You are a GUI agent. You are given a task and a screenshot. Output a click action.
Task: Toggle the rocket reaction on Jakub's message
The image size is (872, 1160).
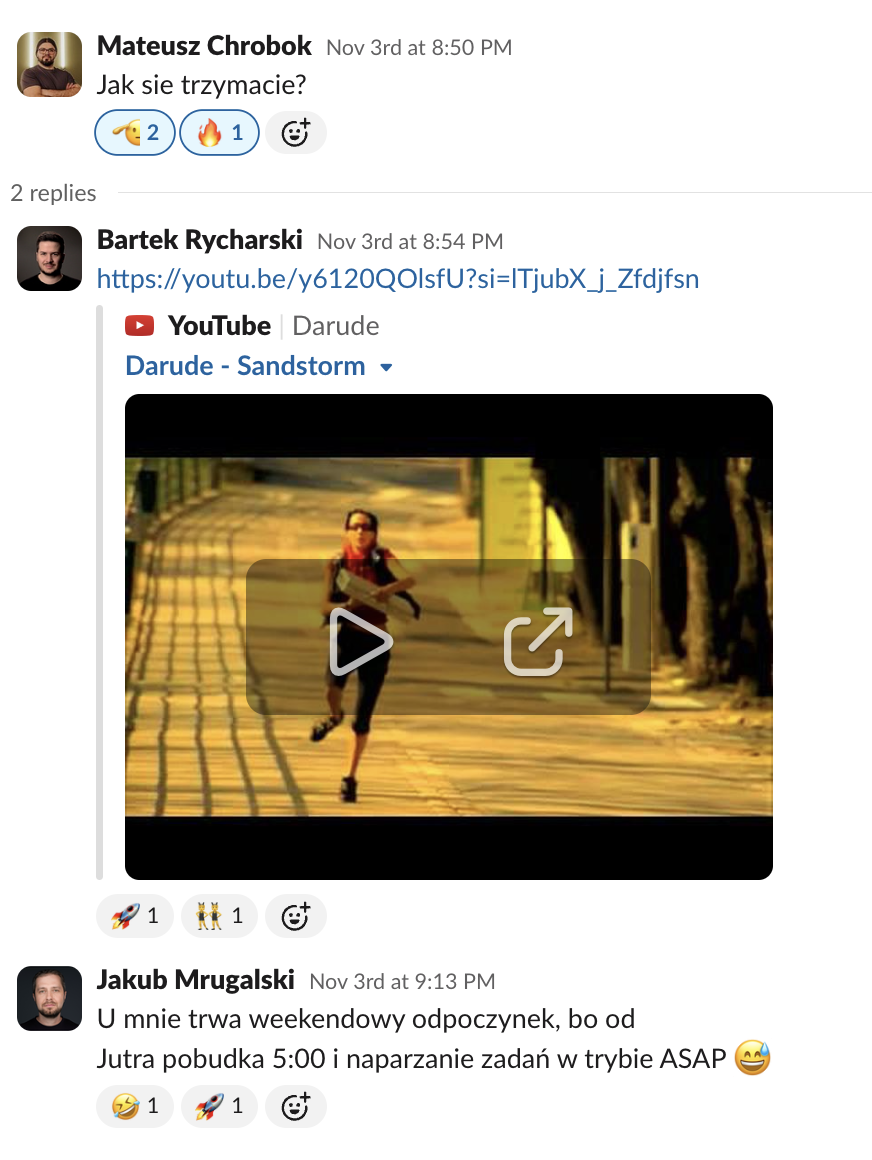tap(220, 1106)
